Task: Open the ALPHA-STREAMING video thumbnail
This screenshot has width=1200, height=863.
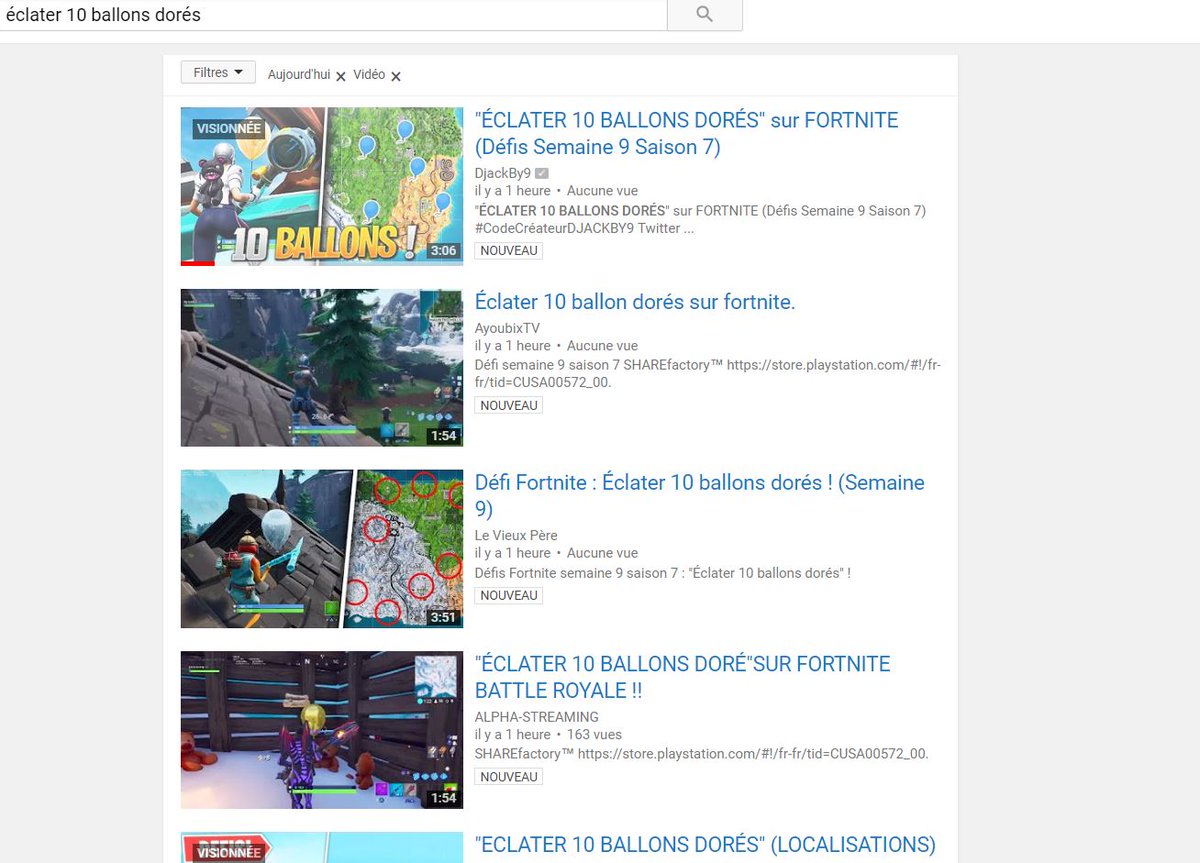Action: 322,730
